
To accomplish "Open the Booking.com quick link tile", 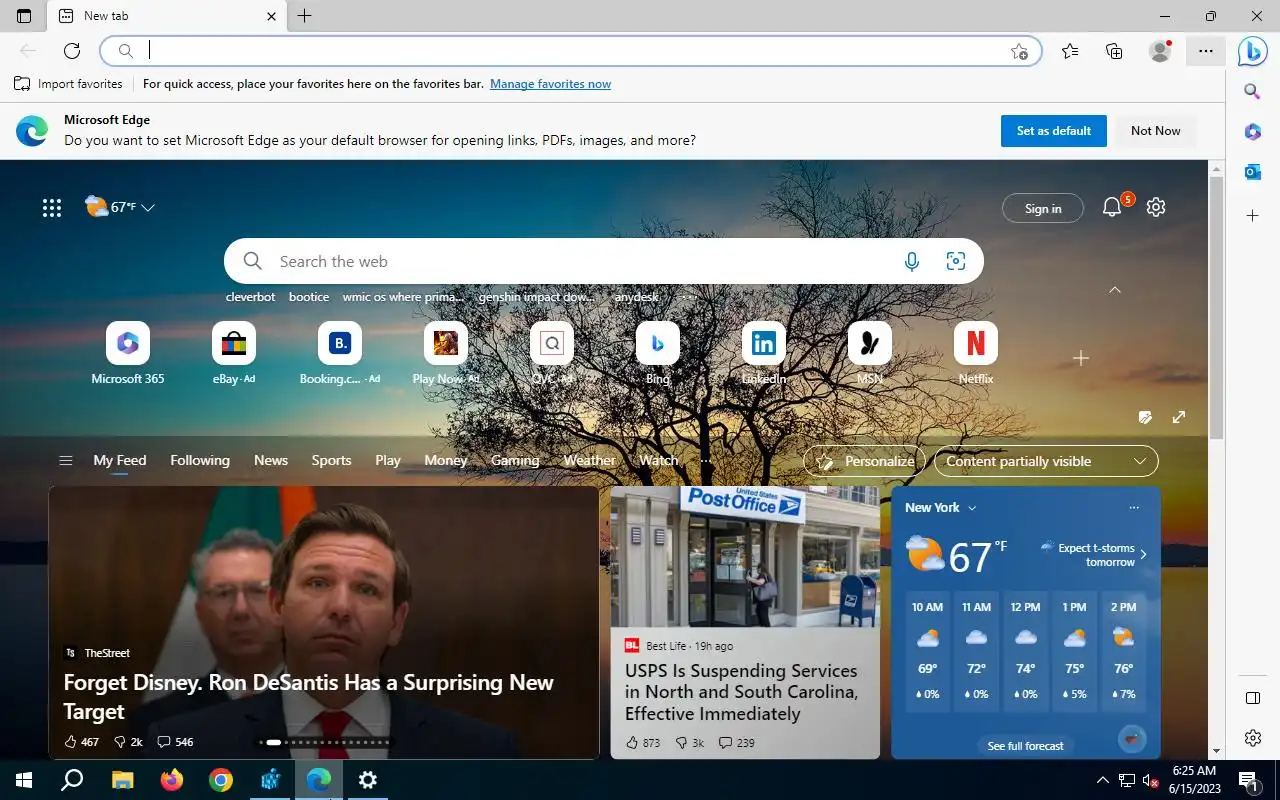I will pyautogui.click(x=340, y=354).
